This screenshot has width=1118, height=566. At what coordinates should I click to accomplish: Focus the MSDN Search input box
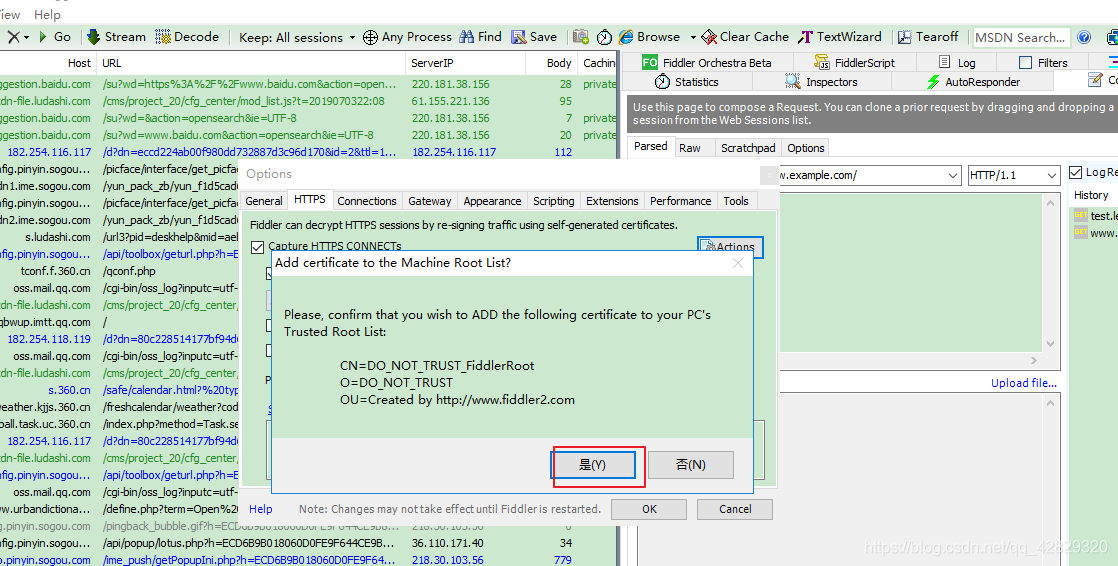click(1021, 37)
